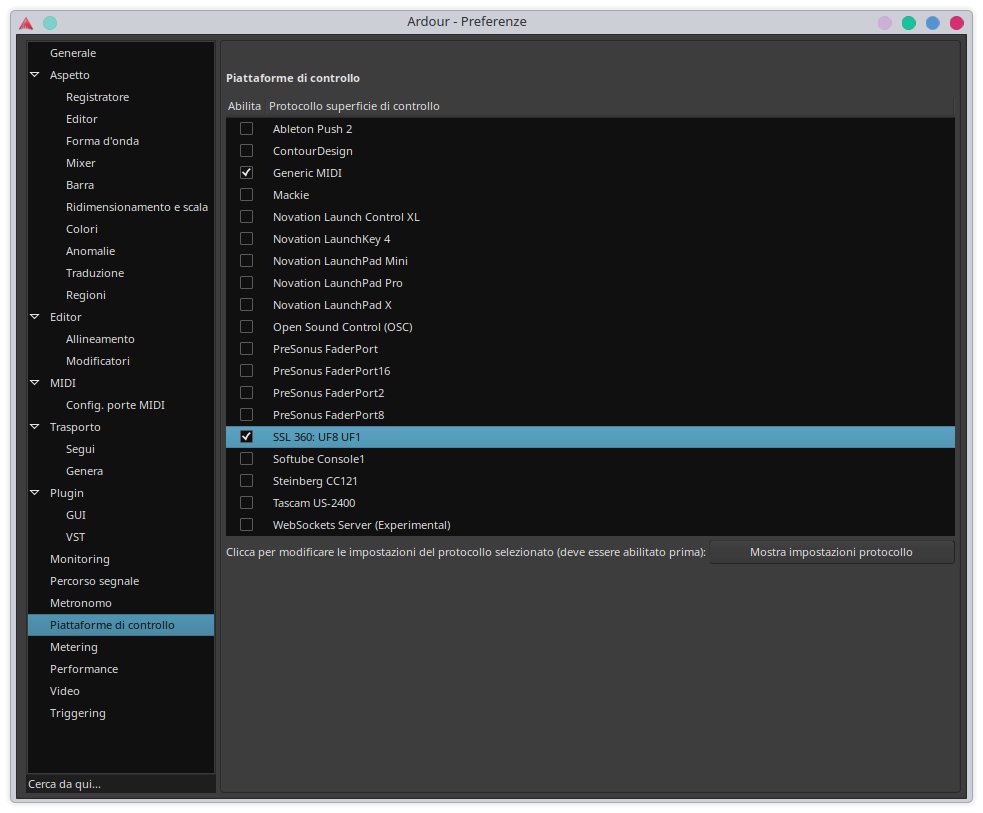Click the blue circle title bar button
Viewport: 983px width, 813px height.
point(933,22)
